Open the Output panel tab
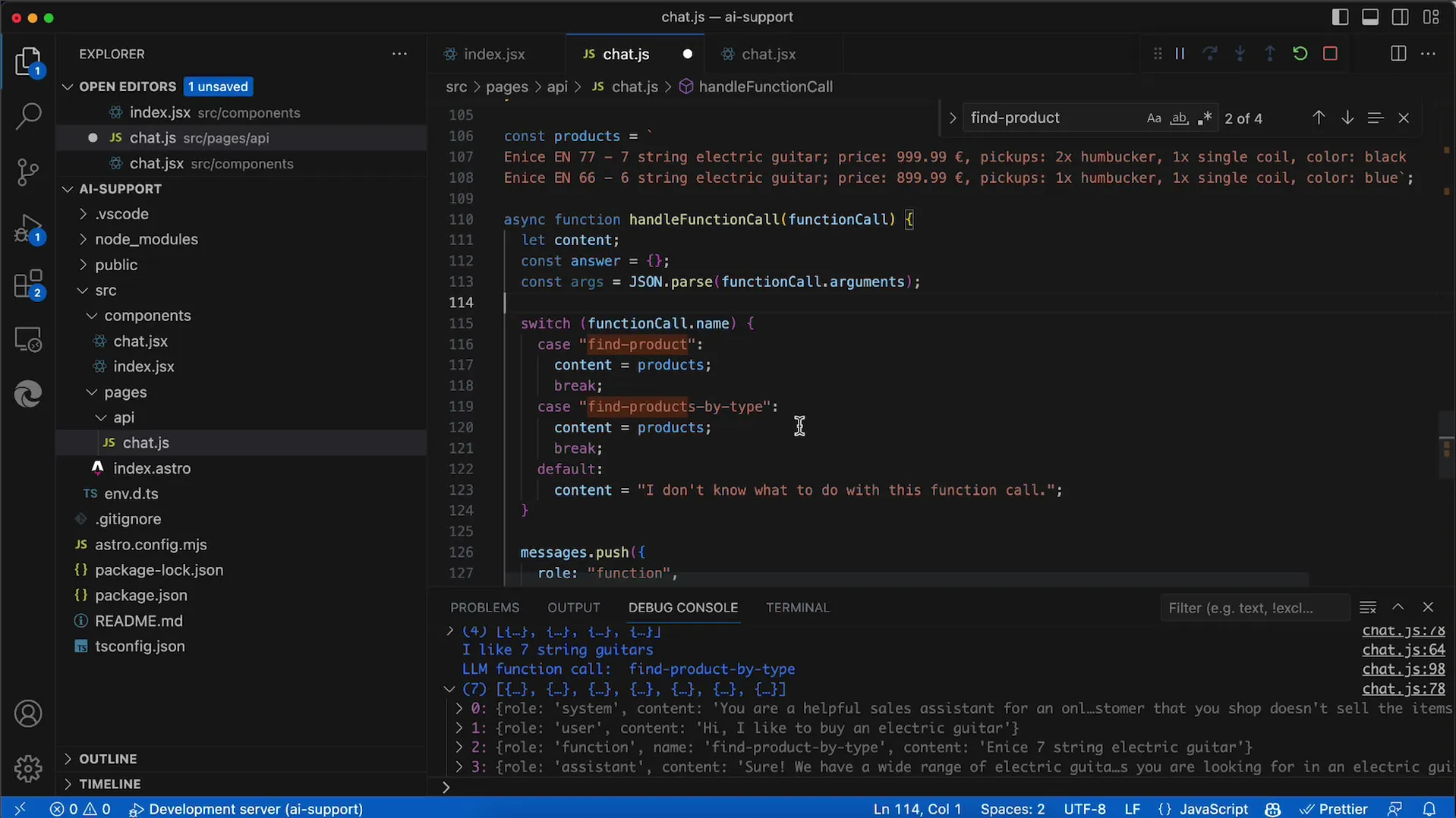The image size is (1456, 818). [x=574, y=608]
